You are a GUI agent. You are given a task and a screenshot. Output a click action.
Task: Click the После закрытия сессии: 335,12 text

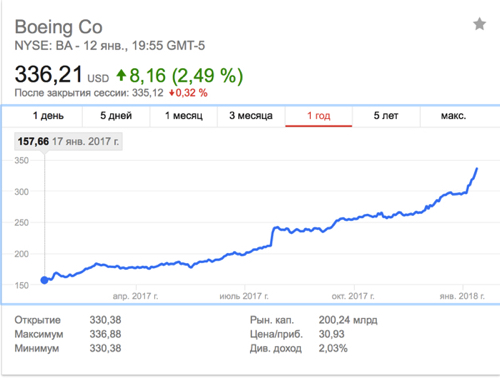point(89,93)
